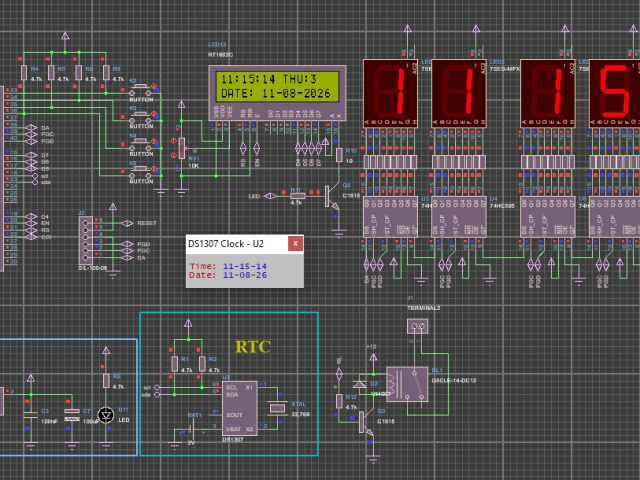Image resolution: width=640 pixels, height=480 pixels.
Task: Toggle the red latch circle on button K4
Action: pos(154,141)
